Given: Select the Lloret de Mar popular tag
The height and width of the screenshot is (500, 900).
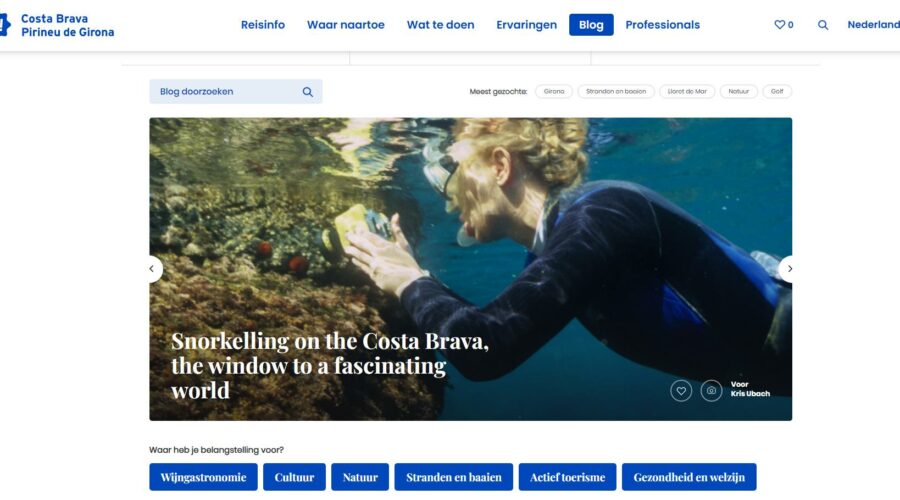Looking at the screenshot, I should 687,91.
